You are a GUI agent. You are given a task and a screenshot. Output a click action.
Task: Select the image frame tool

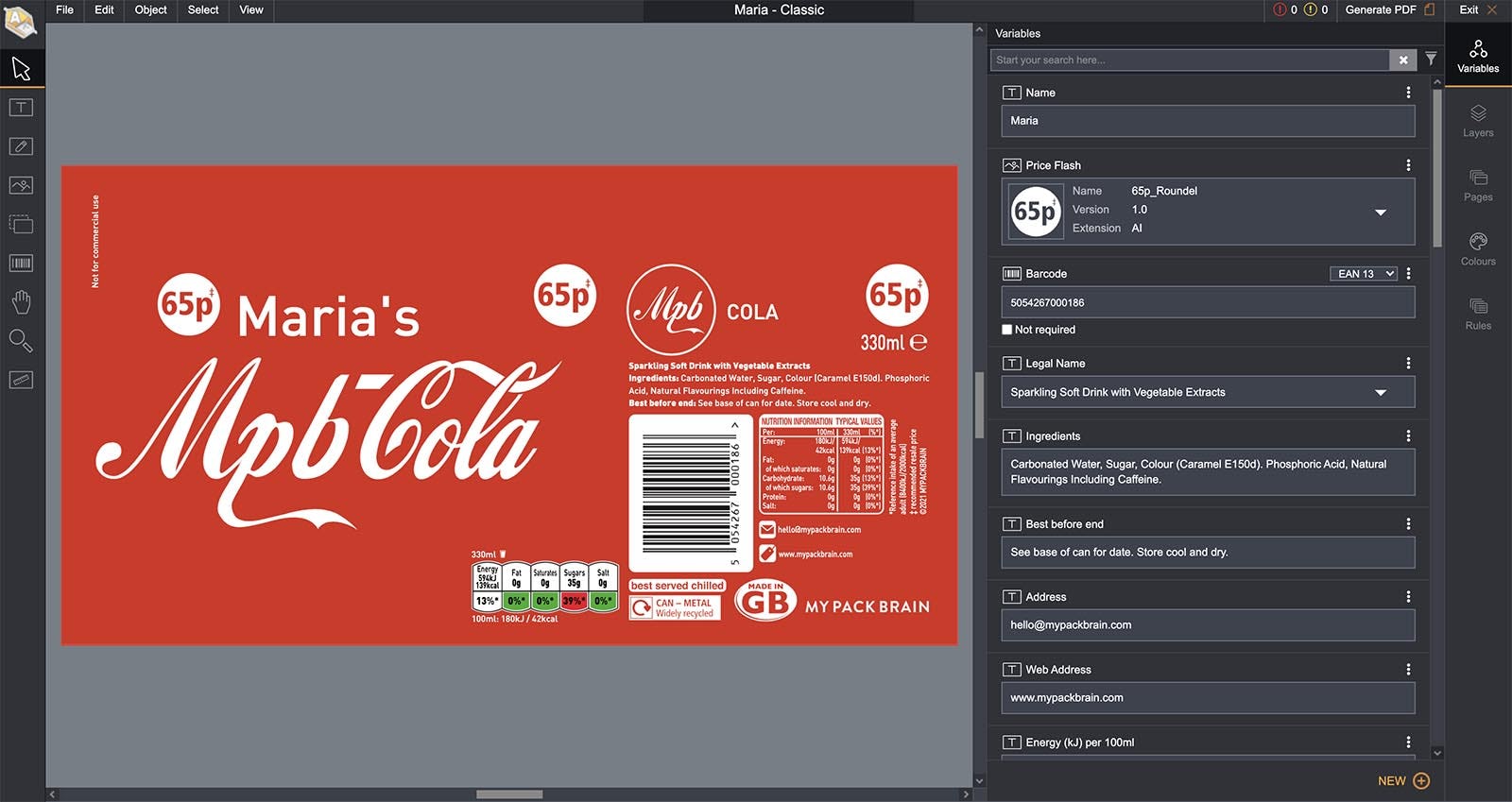[21, 185]
